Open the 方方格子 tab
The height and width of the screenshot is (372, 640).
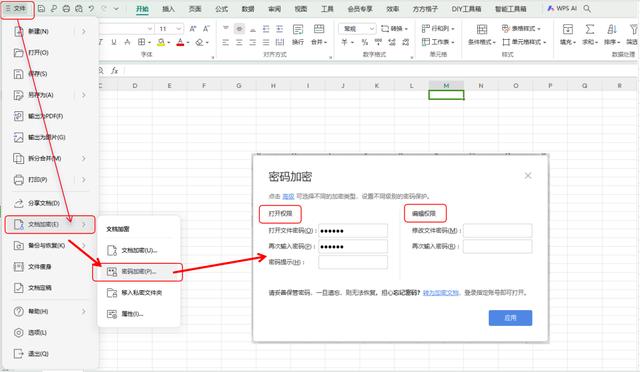point(425,9)
